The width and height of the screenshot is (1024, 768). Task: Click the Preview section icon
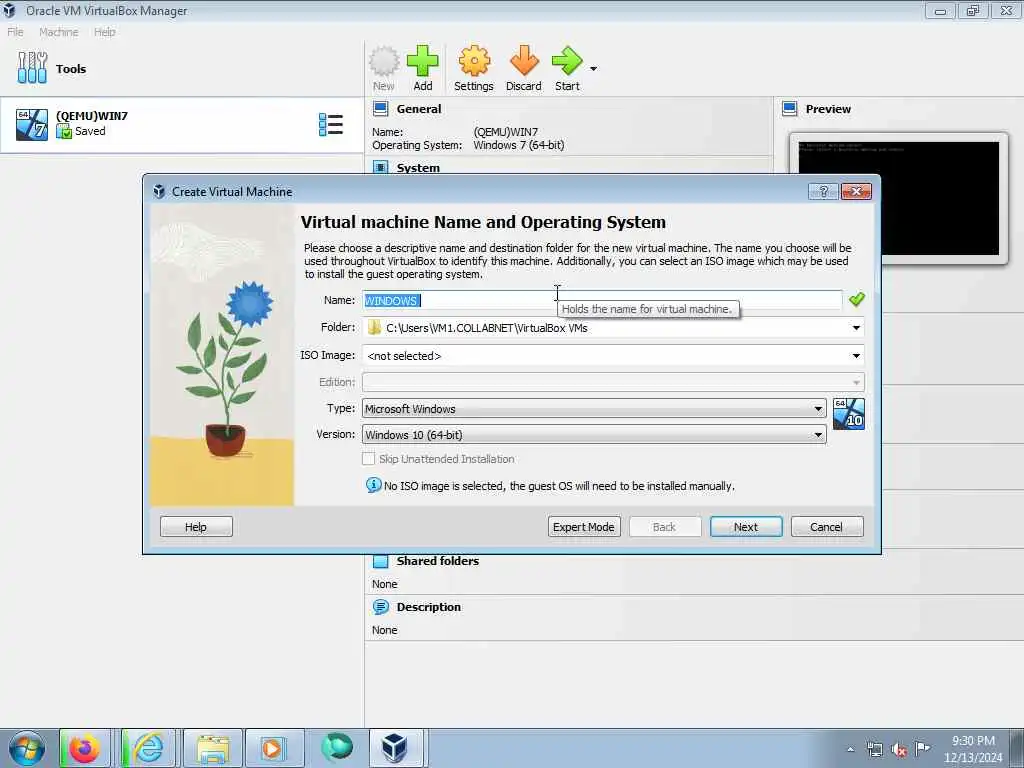790,108
